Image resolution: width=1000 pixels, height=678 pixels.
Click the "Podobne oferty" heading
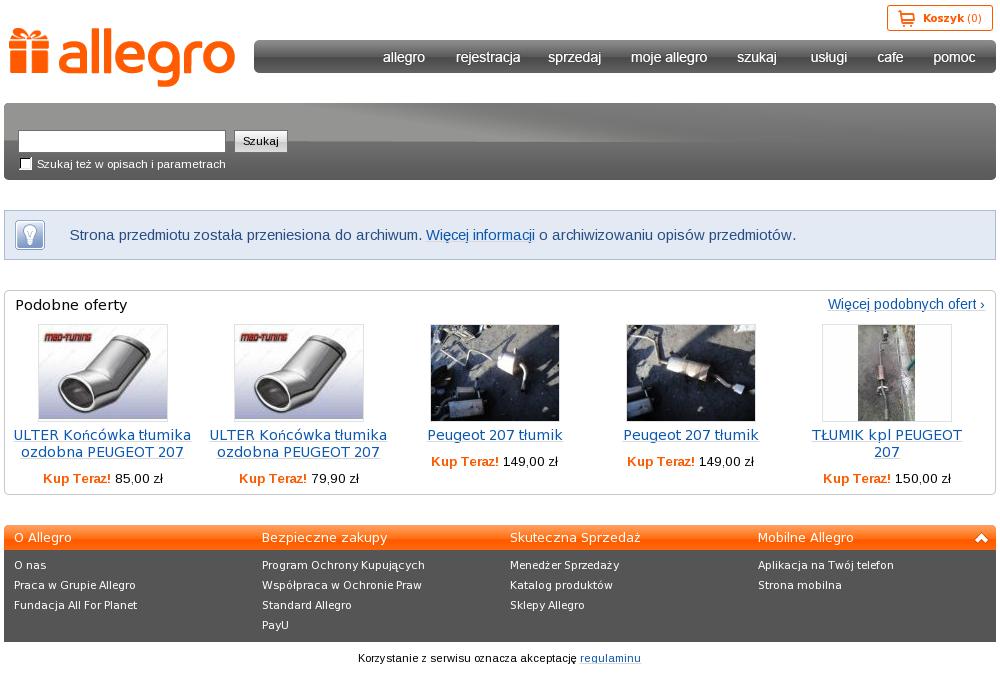click(71, 305)
